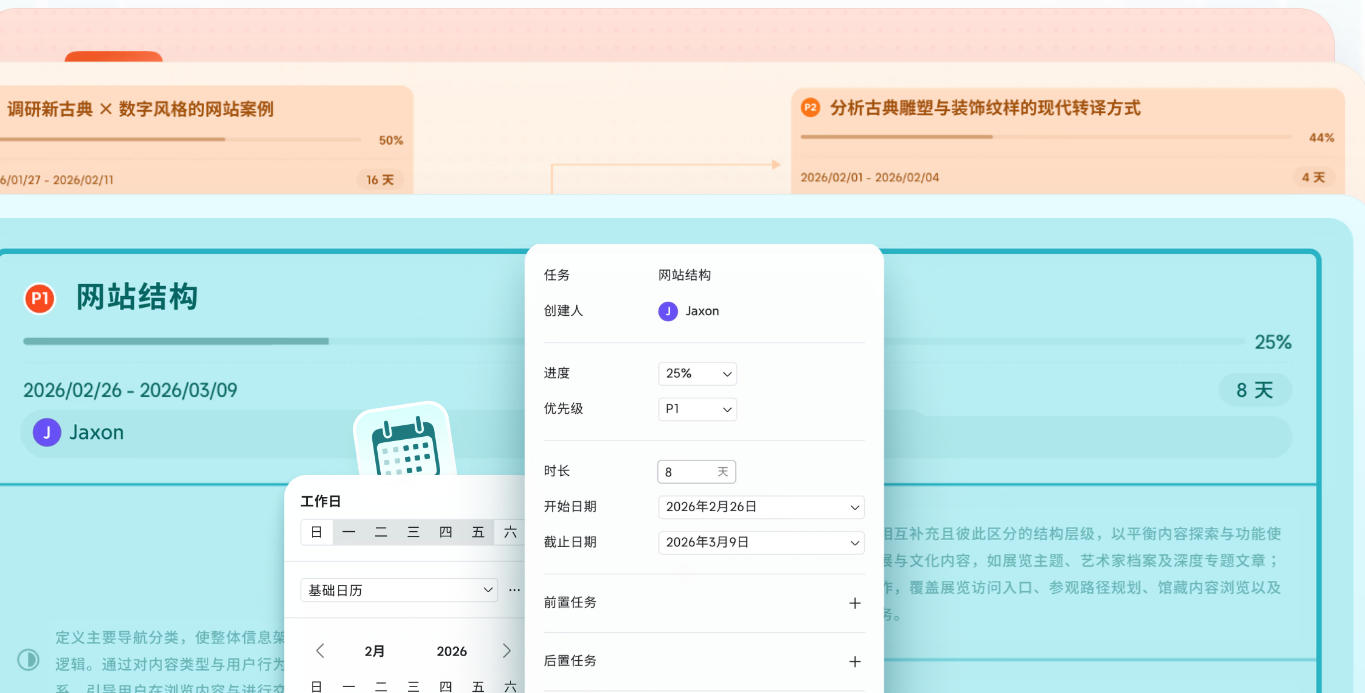The width and height of the screenshot is (1365, 693).
Task: Toggle 六 (Saturday) as a working day
Action: (x=509, y=532)
